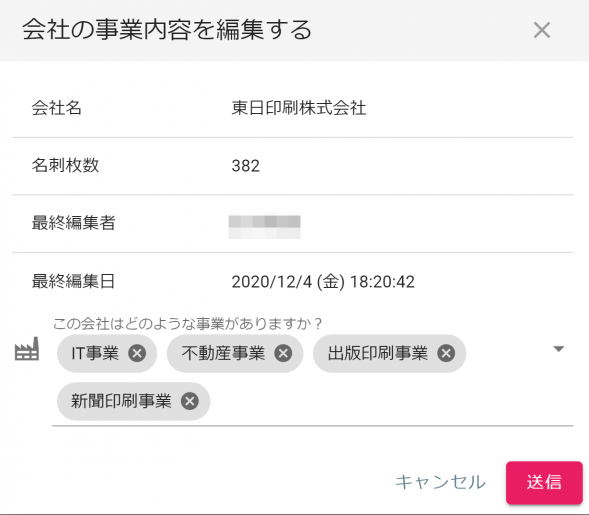Select the 出版印刷事業 chip label
This screenshot has height=515, width=589.
378,353
